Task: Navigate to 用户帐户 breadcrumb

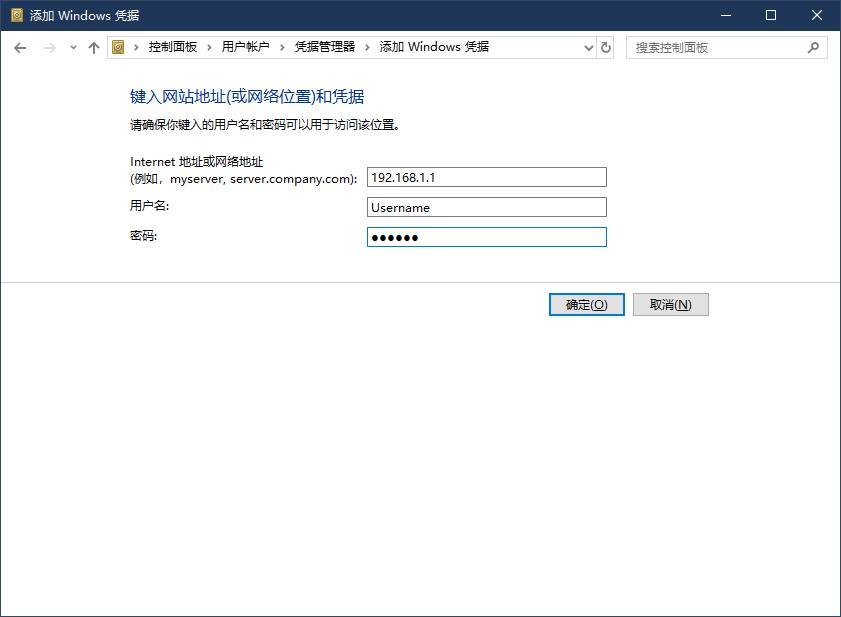Action: point(245,47)
